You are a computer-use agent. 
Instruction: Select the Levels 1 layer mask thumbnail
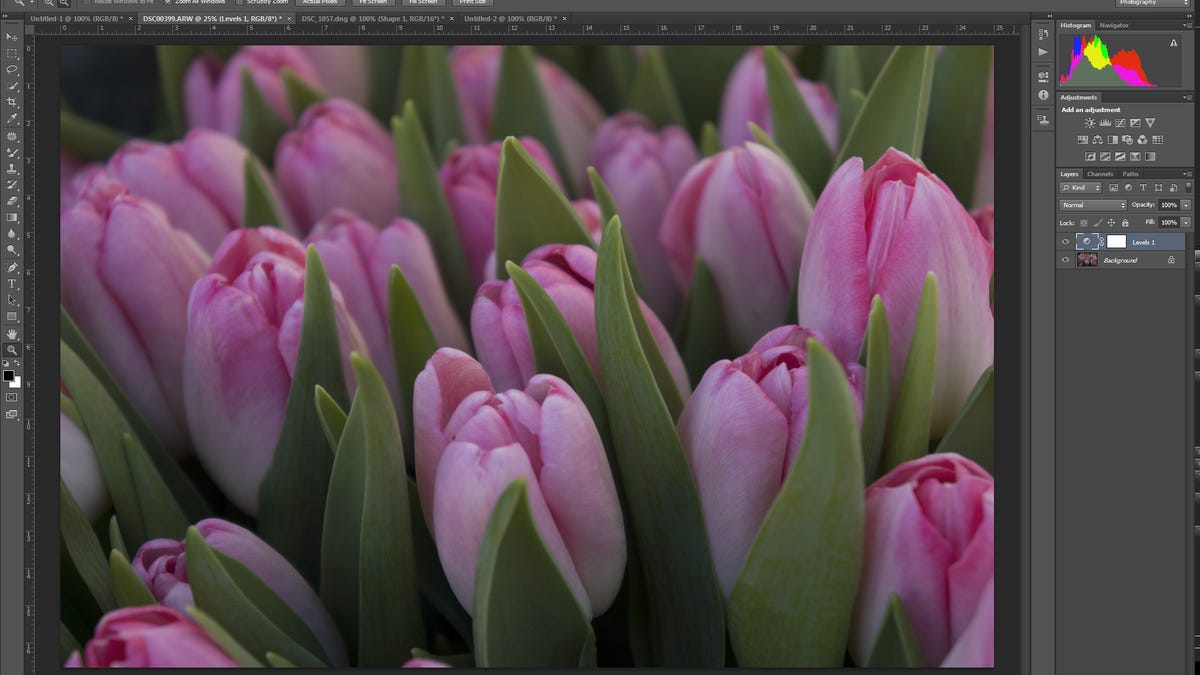pos(1116,241)
